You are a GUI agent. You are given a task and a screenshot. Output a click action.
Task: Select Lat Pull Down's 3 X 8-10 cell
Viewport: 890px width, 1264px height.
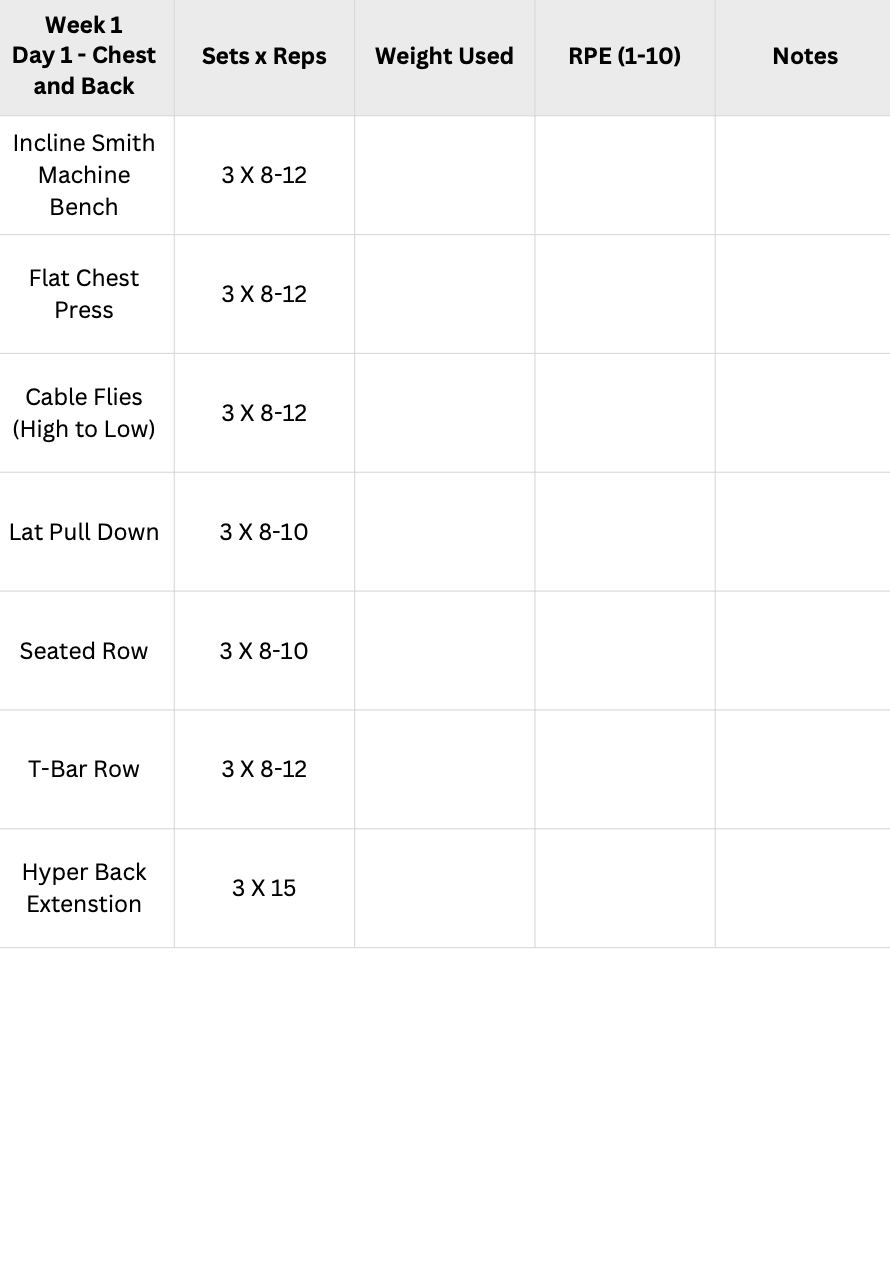[264, 532]
